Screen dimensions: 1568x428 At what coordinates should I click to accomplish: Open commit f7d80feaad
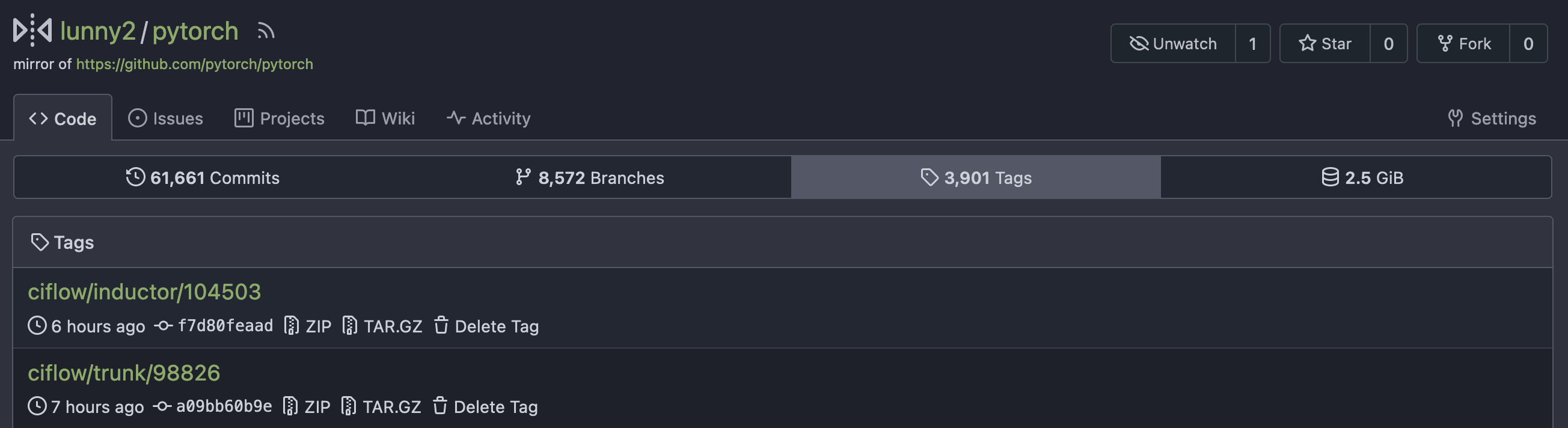(225, 326)
